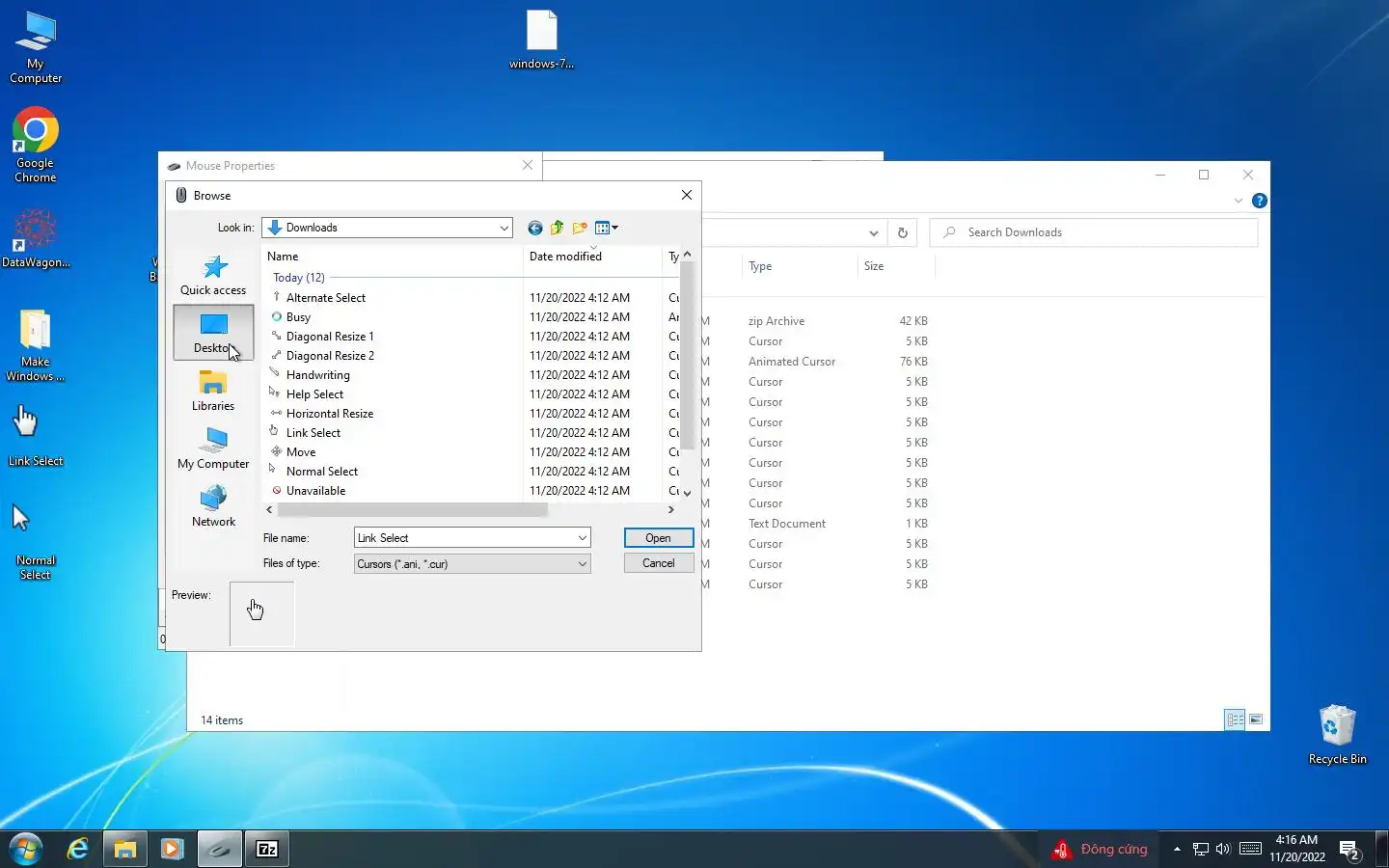The width and height of the screenshot is (1389, 868).
Task: Select Quick access in places bar
Action: click(213, 275)
